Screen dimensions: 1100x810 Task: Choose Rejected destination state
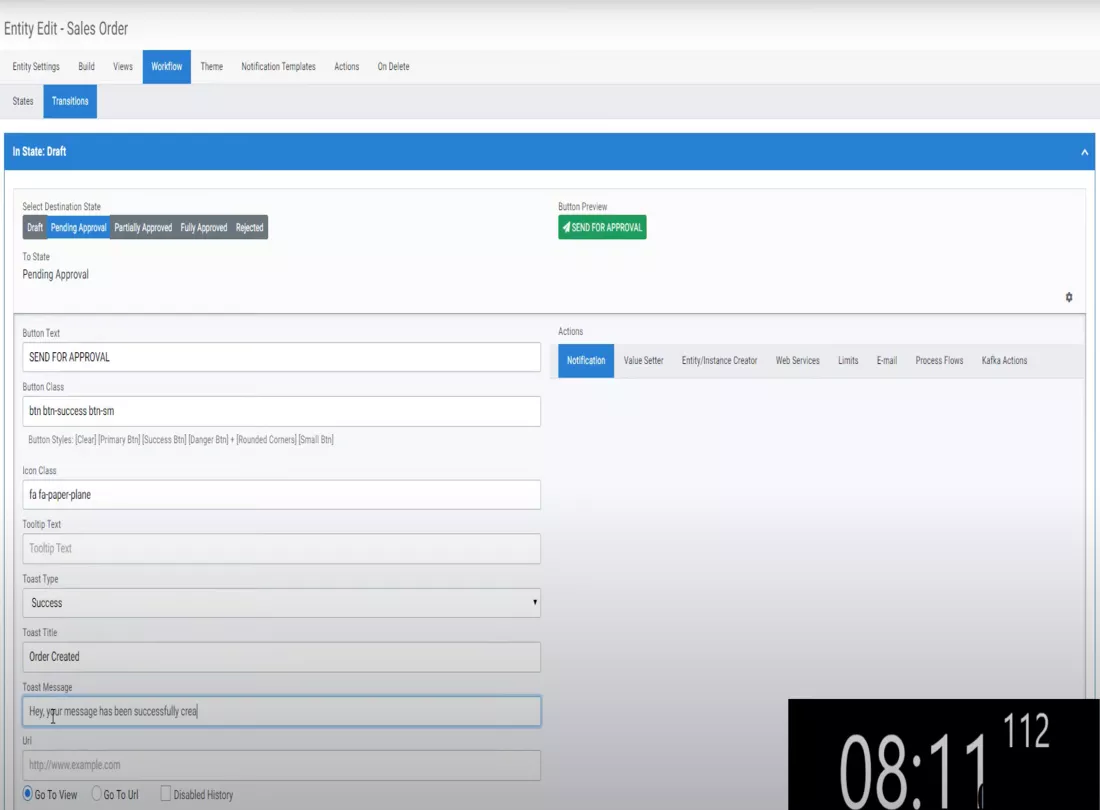pos(250,227)
